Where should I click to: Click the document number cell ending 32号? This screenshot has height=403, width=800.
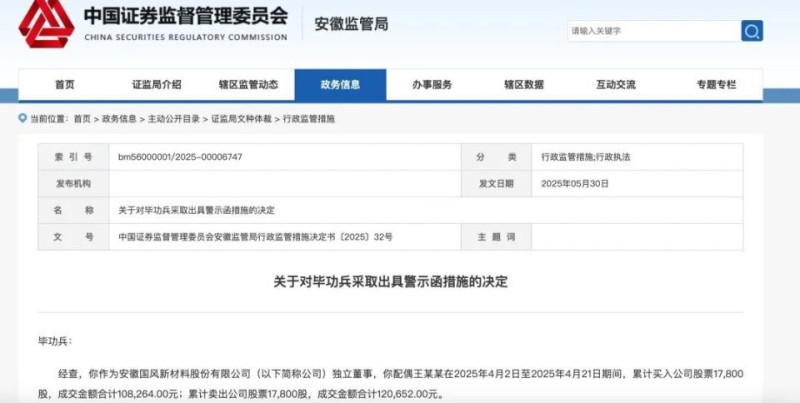[x=285, y=237]
